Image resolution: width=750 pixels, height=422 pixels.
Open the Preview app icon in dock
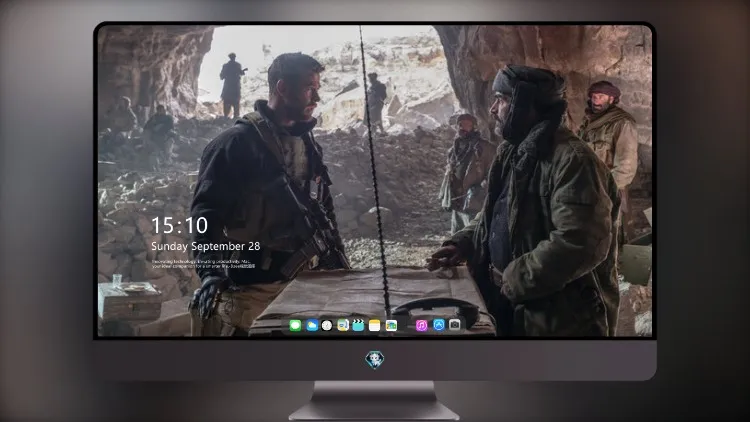pos(343,325)
